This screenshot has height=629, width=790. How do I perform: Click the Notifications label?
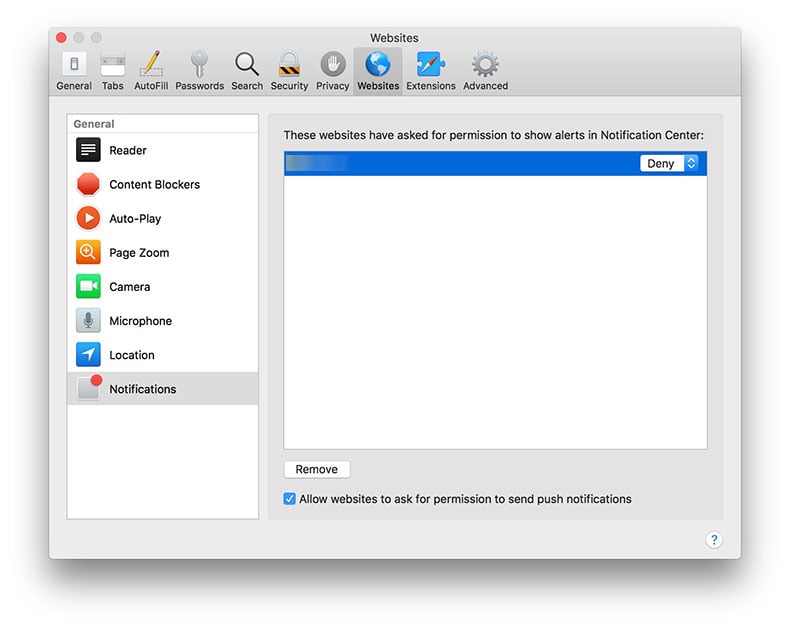tap(143, 389)
